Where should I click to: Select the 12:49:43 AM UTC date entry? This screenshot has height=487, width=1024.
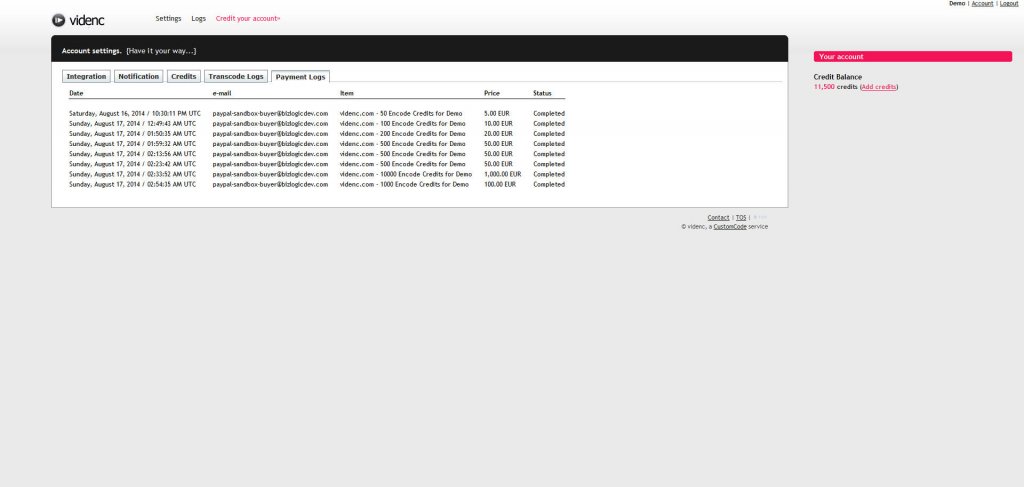coord(133,123)
